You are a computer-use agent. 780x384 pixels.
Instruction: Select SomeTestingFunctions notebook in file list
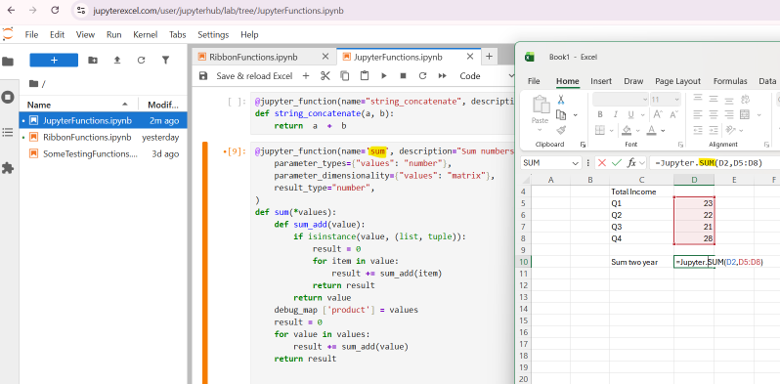coord(103,154)
